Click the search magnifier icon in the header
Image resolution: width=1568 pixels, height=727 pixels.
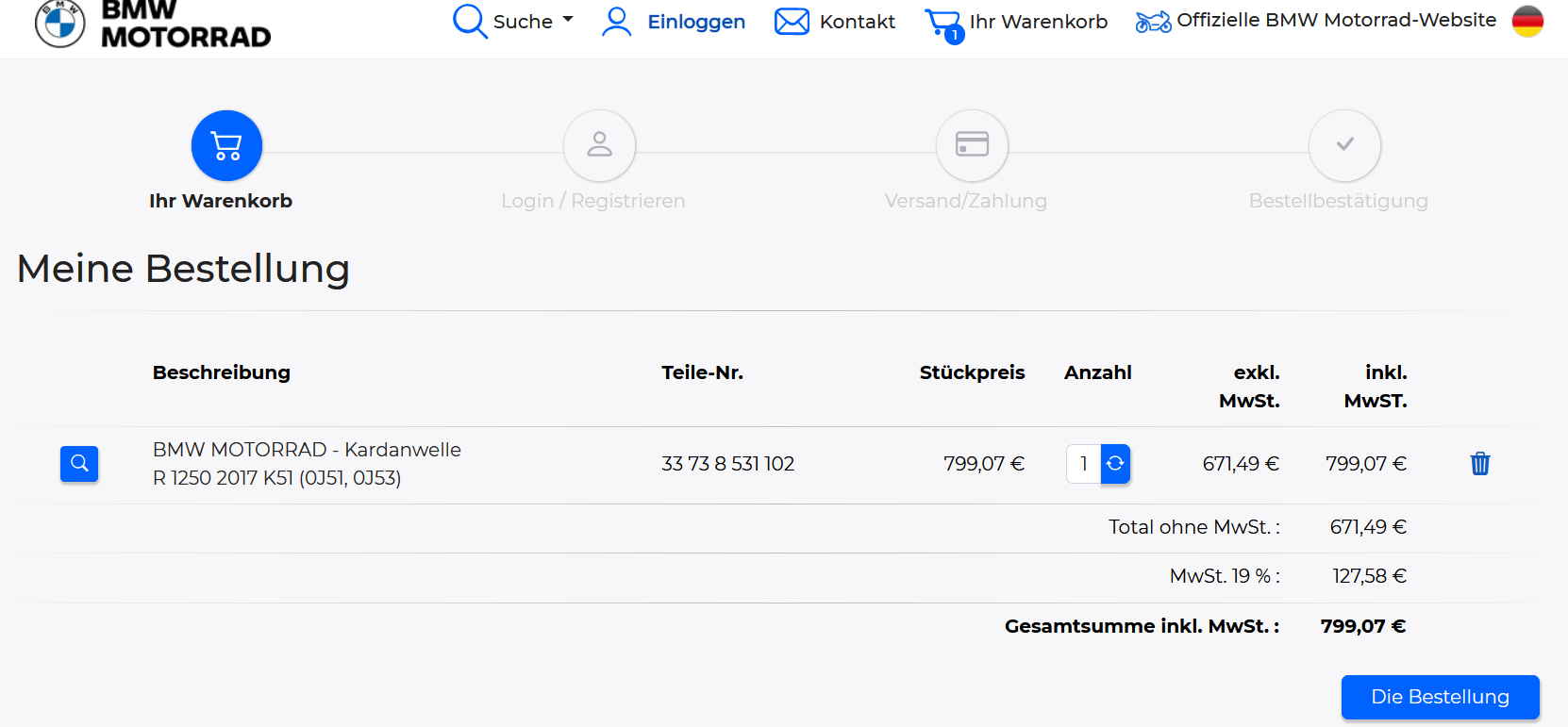[x=469, y=21]
